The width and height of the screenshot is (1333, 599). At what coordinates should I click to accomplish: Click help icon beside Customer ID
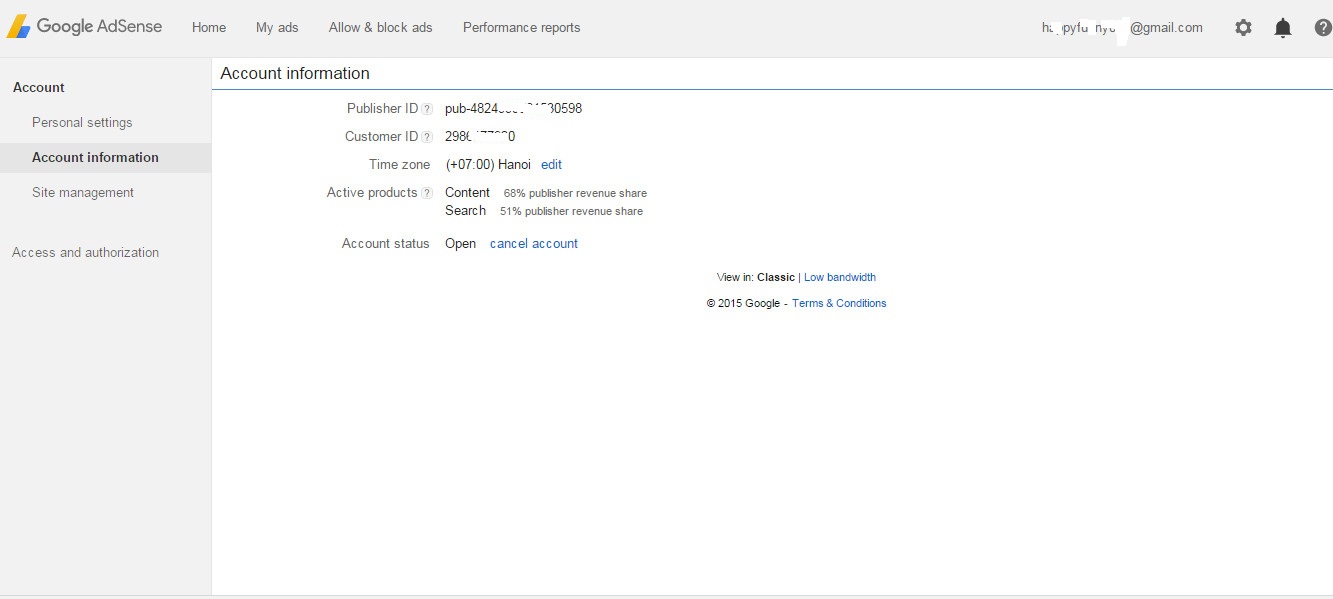point(427,137)
